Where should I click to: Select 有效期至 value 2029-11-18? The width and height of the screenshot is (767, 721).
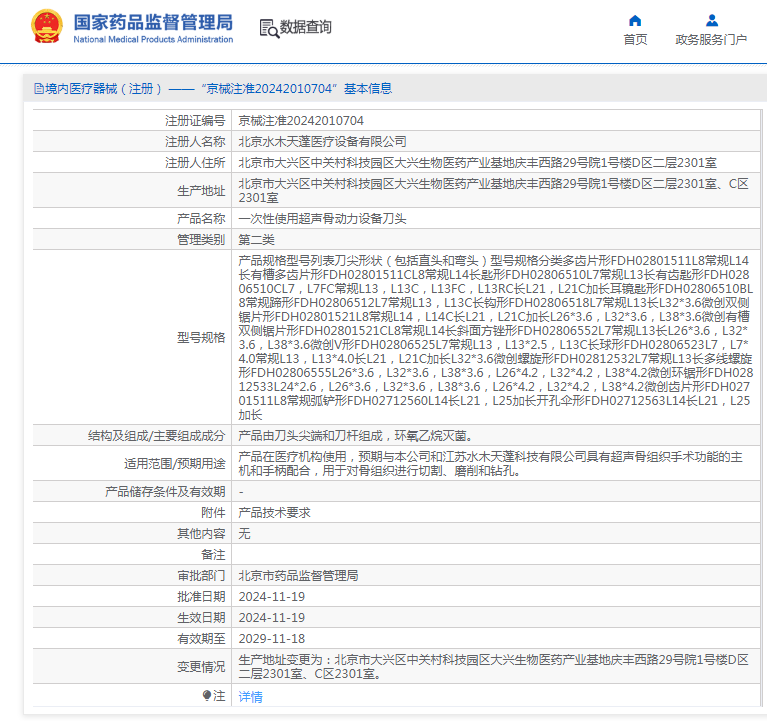(271, 639)
